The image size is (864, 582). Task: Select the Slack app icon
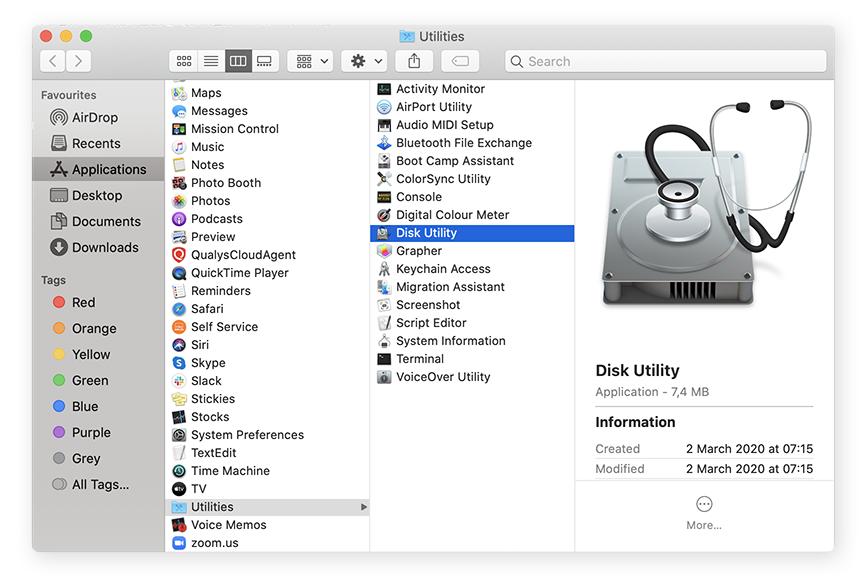click(x=179, y=381)
